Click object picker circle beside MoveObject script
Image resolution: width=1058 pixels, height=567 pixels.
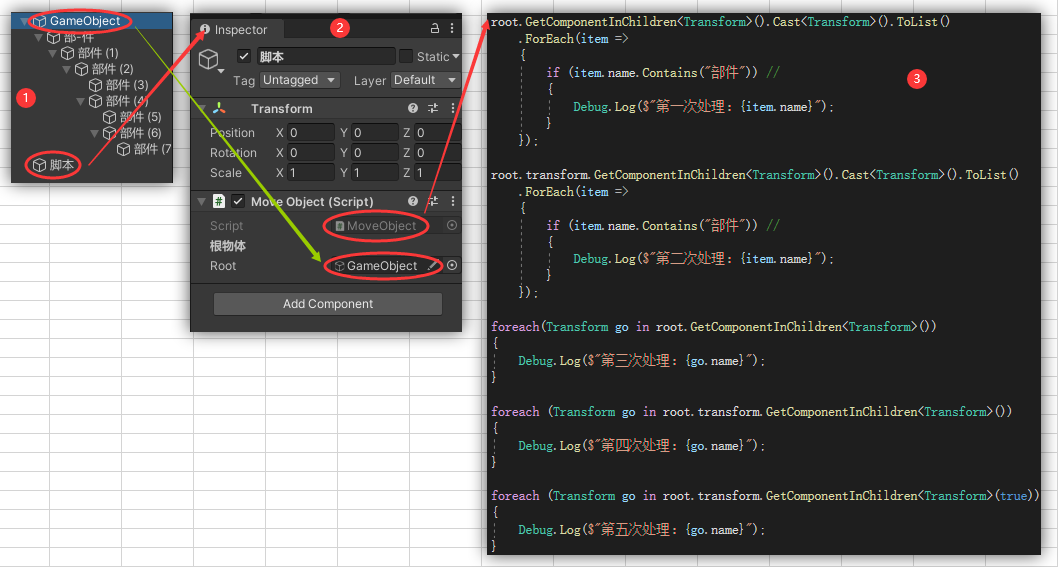452,225
